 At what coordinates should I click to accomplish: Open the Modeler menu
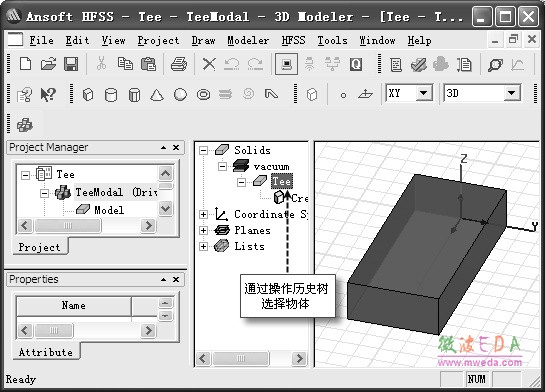click(x=248, y=41)
